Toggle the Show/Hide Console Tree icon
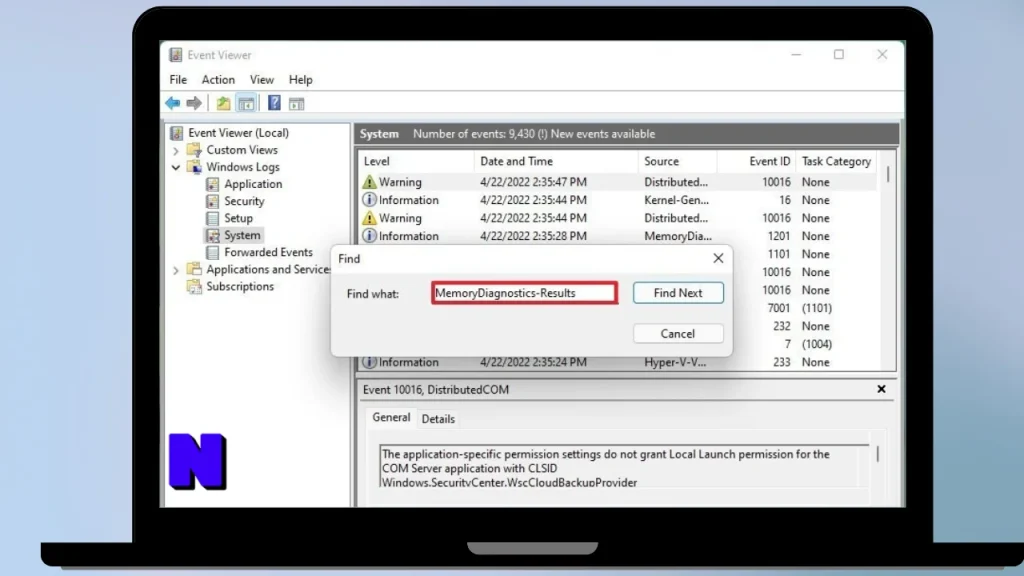The height and width of the screenshot is (576, 1024). click(x=246, y=103)
